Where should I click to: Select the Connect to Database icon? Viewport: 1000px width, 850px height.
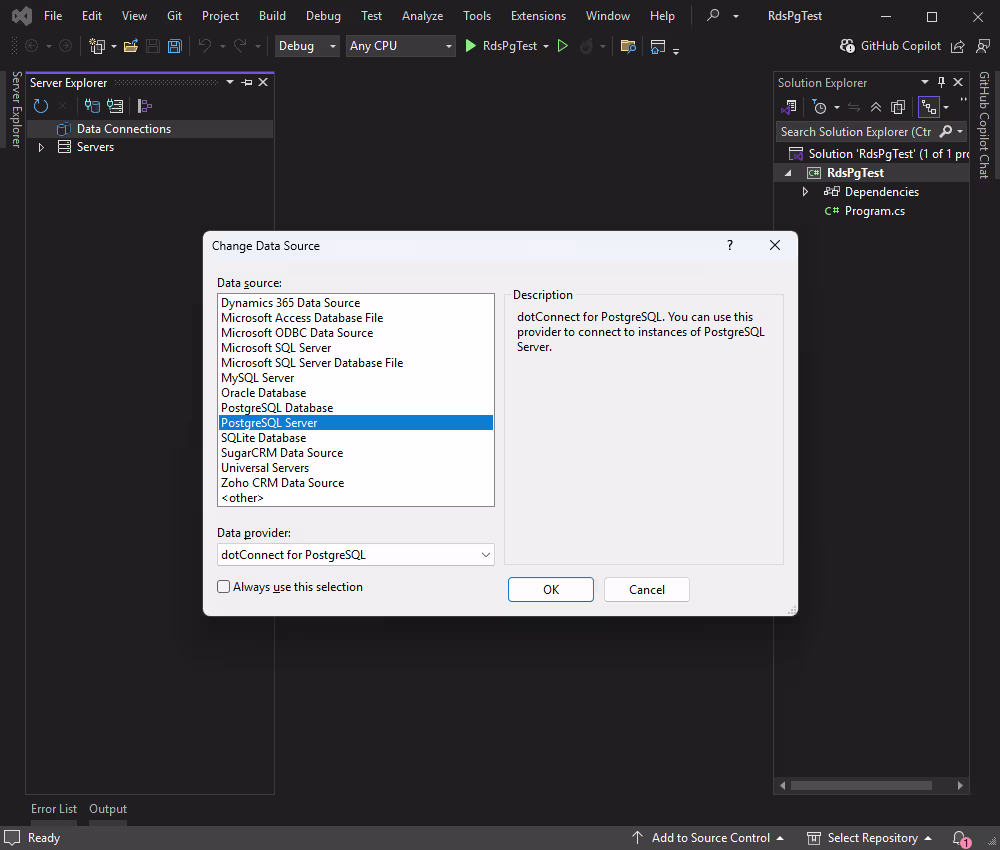(x=92, y=106)
